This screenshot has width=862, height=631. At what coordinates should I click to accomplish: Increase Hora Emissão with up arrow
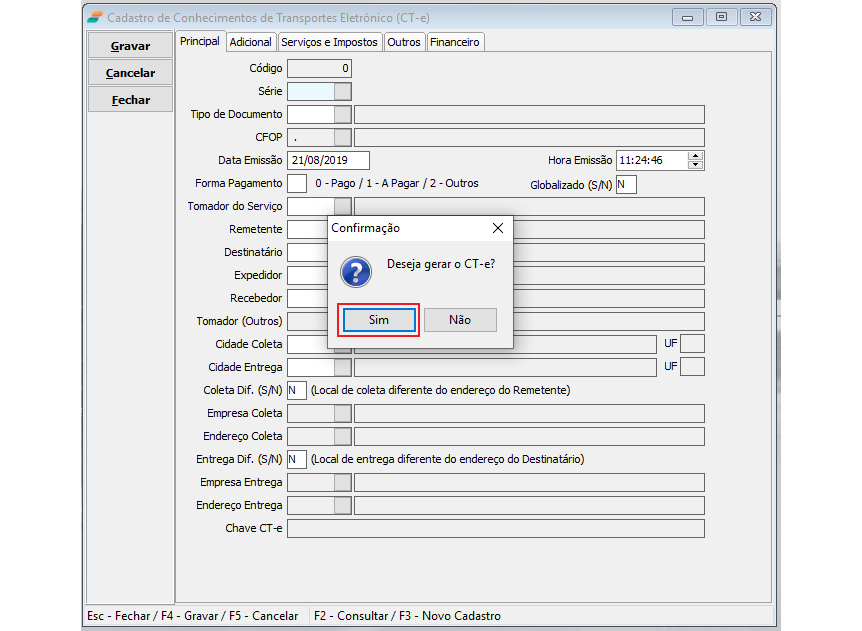pyautogui.click(x=696, y=156)
